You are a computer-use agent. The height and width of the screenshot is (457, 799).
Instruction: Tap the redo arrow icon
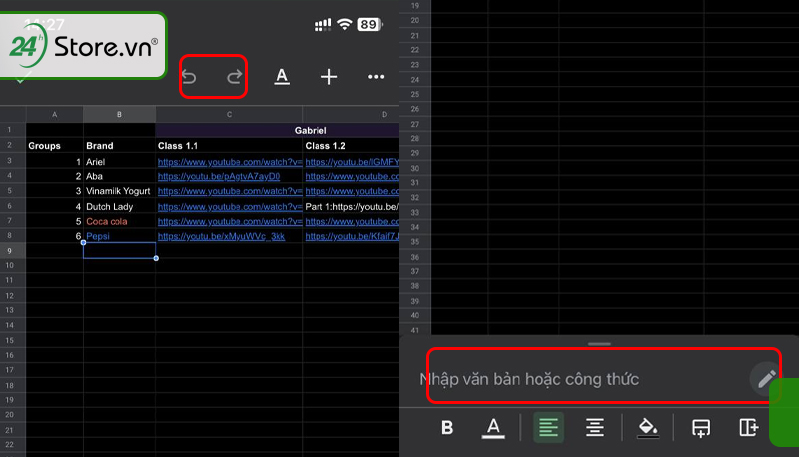tap(234, 77)
